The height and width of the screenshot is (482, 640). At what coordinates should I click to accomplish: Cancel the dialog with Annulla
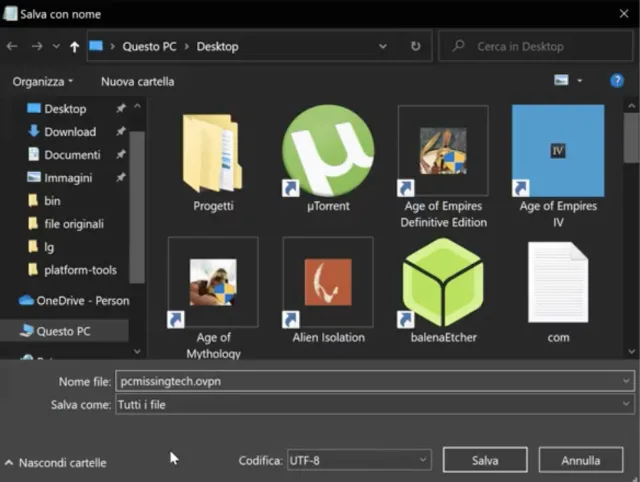pyautogui.click(x=580, y=461)
